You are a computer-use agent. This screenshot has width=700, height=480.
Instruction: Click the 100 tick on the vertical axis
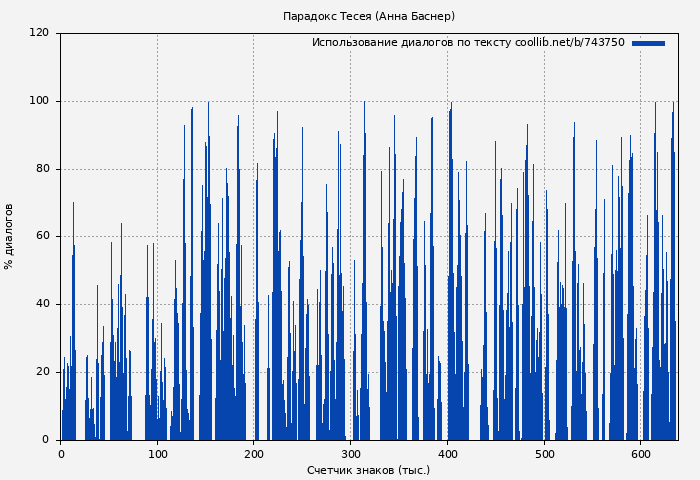pyautogui.click(x=39, y=101)
